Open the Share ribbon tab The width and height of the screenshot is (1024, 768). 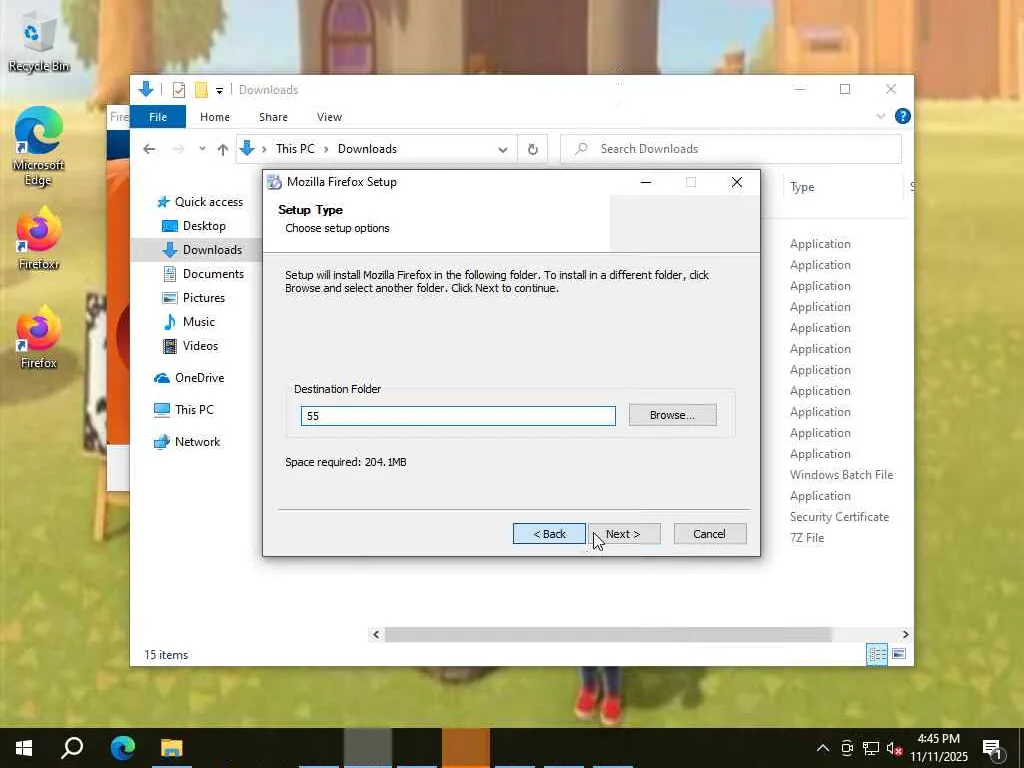pyautogui.click(x=273, y=117)
